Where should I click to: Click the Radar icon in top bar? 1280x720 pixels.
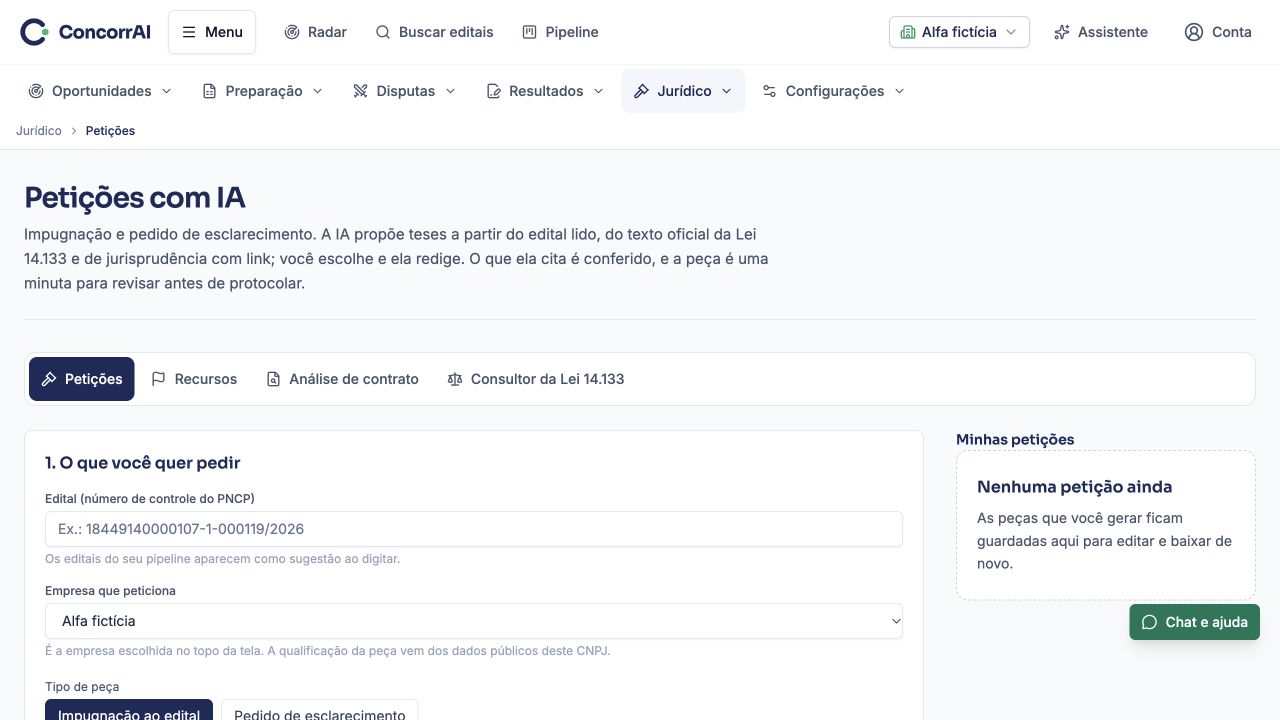click(x=292, y=32)
